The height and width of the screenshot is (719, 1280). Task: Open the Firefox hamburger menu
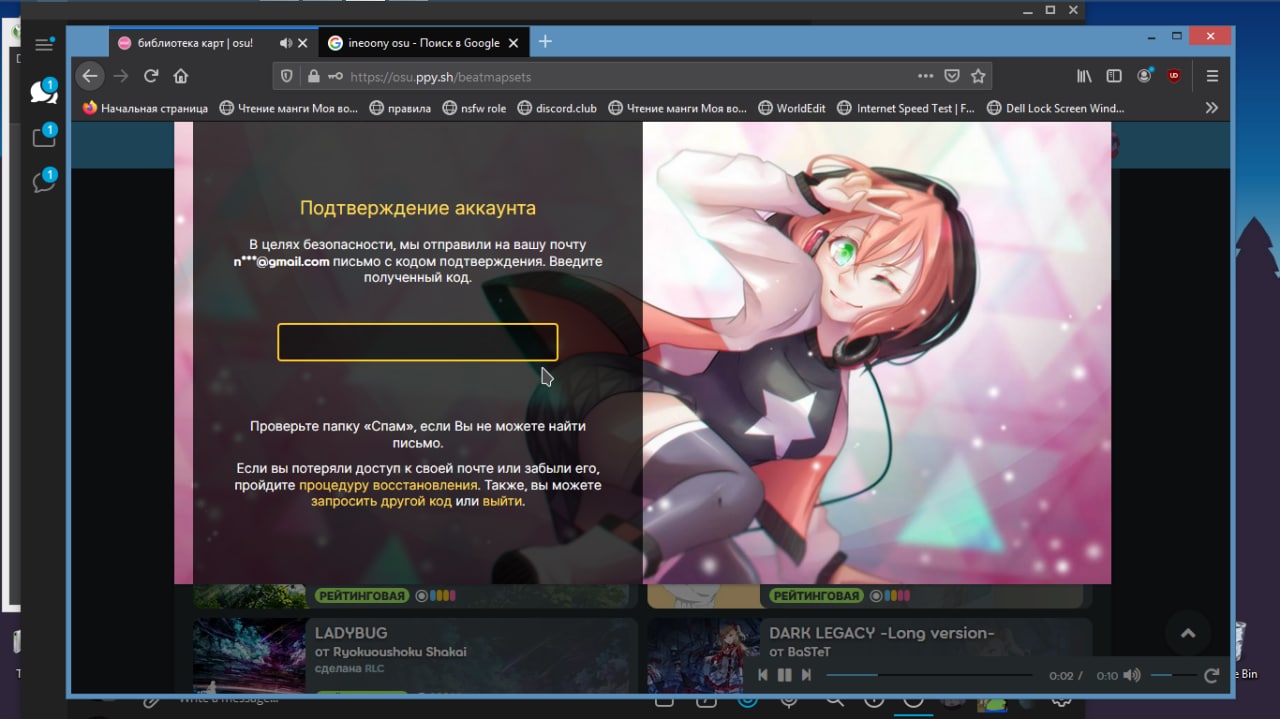coord(1213,76)
